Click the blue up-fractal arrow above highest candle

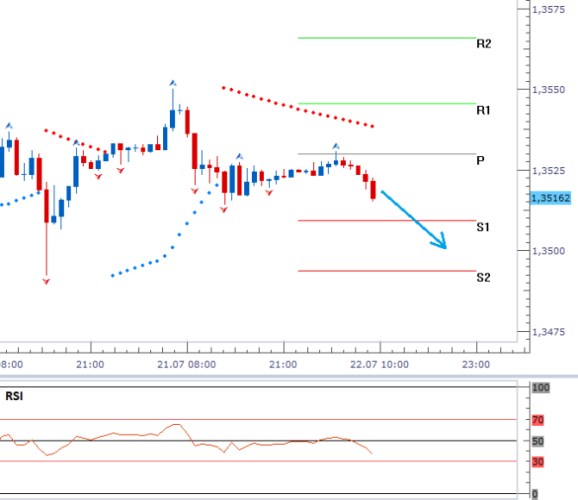173,83
